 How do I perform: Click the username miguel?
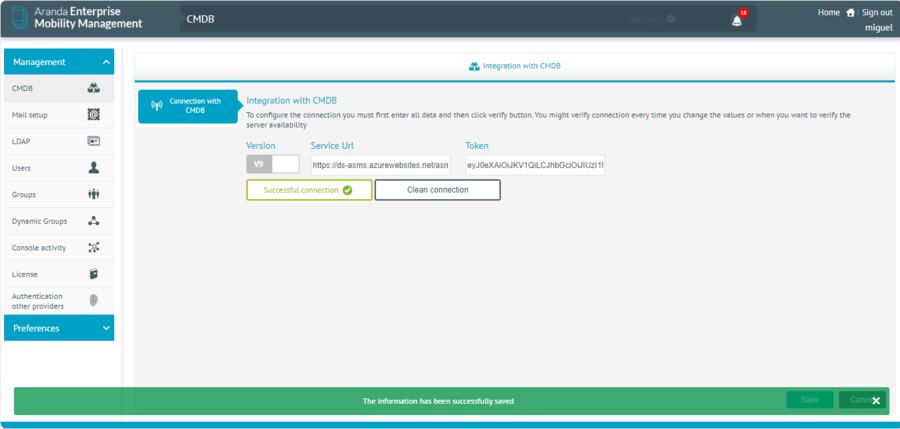click(x=879, y=28)
